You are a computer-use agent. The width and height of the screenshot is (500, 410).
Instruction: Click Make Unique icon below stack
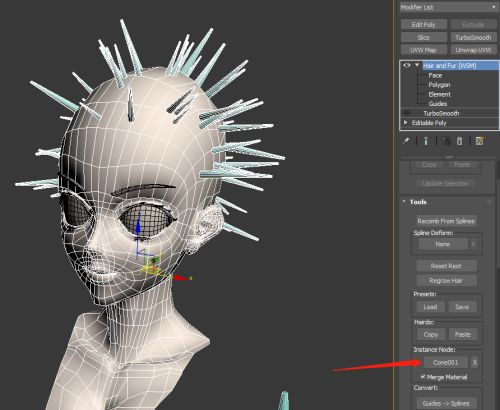(446, 141)
